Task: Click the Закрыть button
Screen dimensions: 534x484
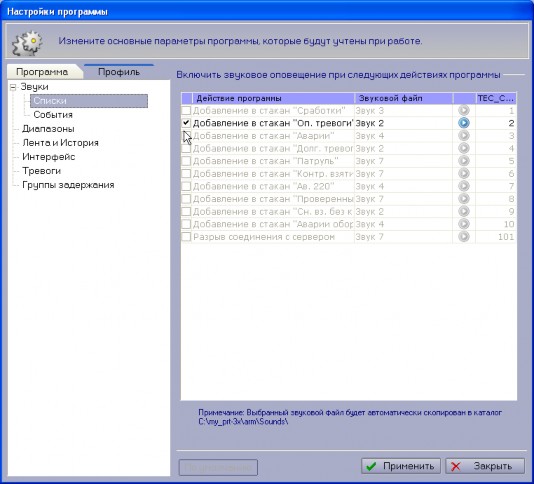Action: (x=485, y=466)
